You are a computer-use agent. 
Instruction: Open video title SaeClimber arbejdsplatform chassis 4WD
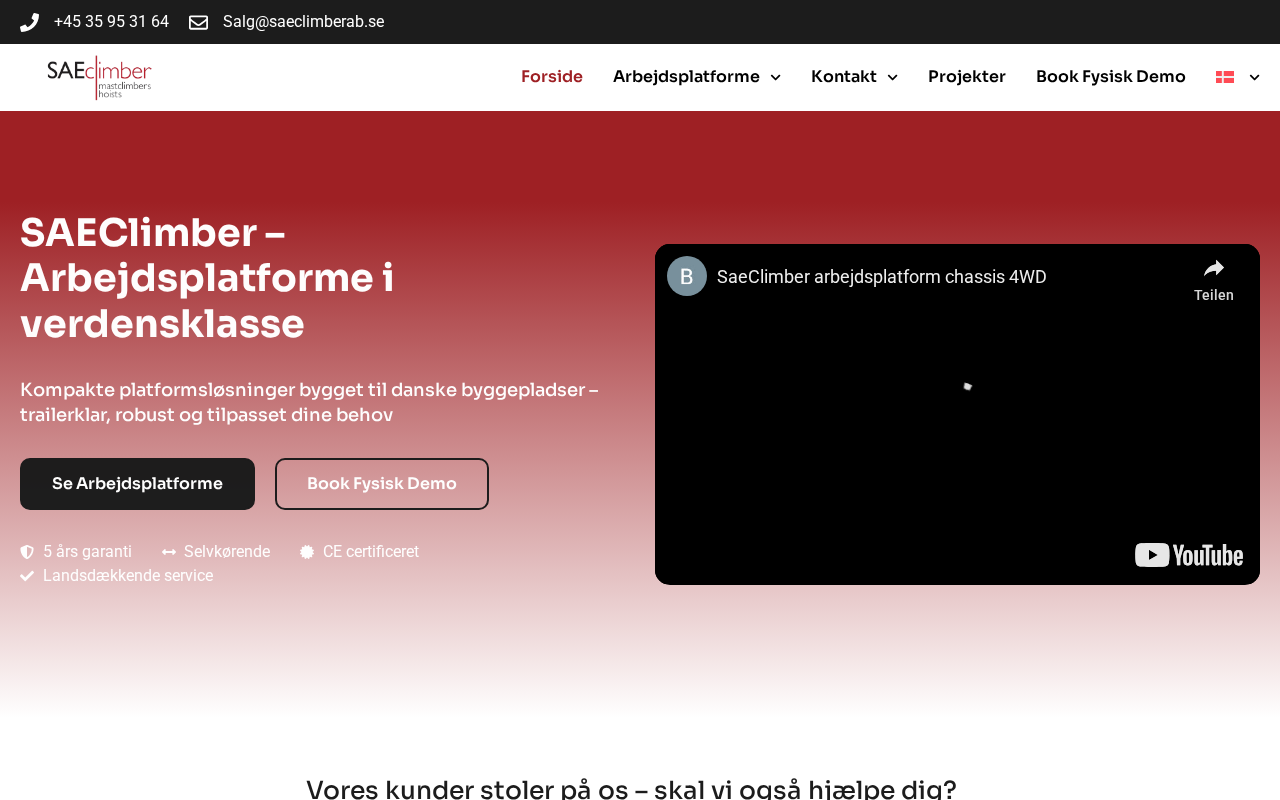[882, 277]
